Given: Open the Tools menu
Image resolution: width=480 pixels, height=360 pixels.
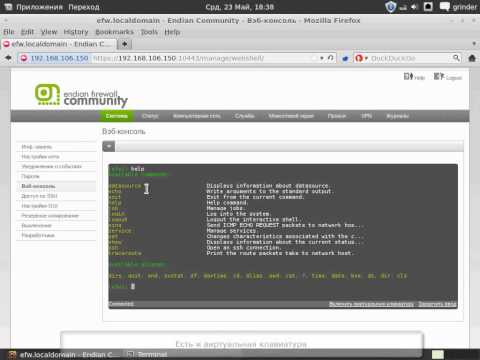Looking at the screenshot, I should coord(149,32).
